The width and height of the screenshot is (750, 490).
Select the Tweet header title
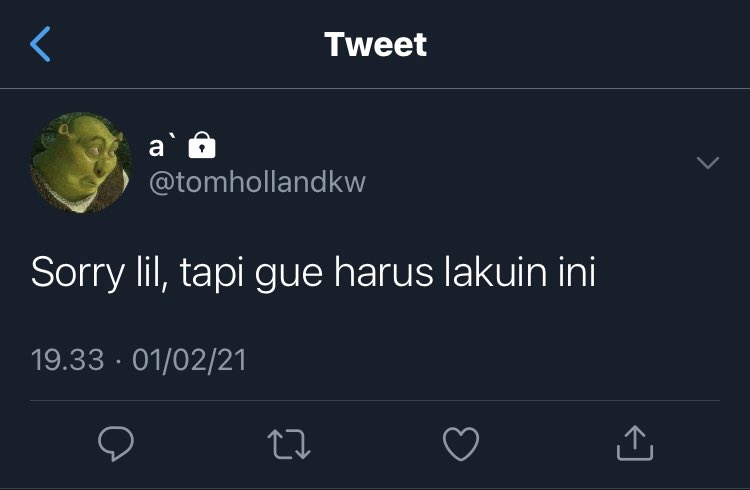tap(375, 45)
